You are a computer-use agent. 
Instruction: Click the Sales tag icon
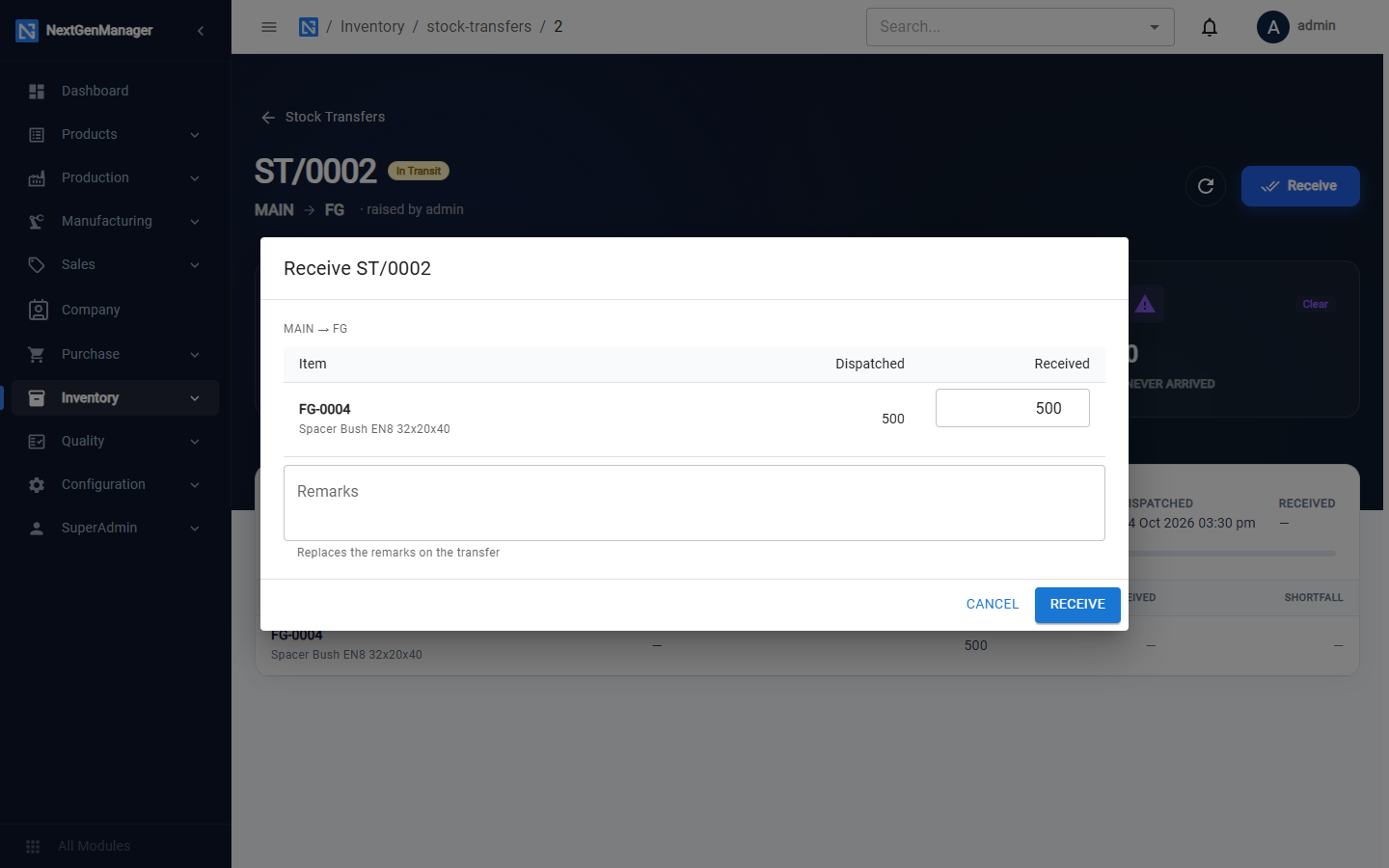pos(37,264)
